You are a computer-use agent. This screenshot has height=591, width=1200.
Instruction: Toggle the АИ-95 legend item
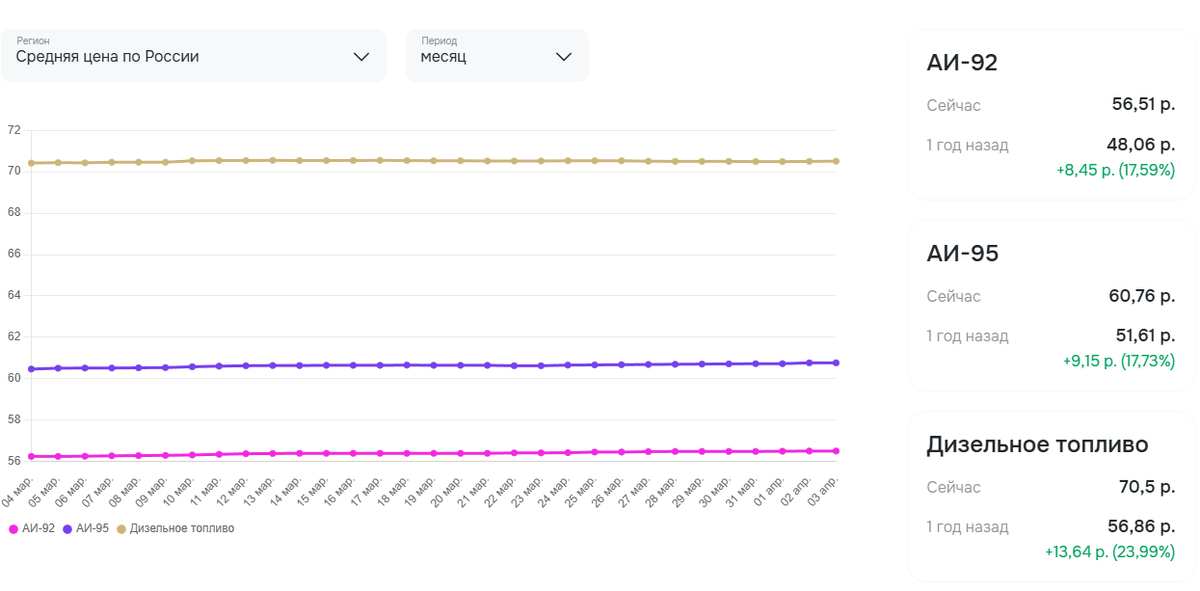pyautogui.click(x=92, y=528)
